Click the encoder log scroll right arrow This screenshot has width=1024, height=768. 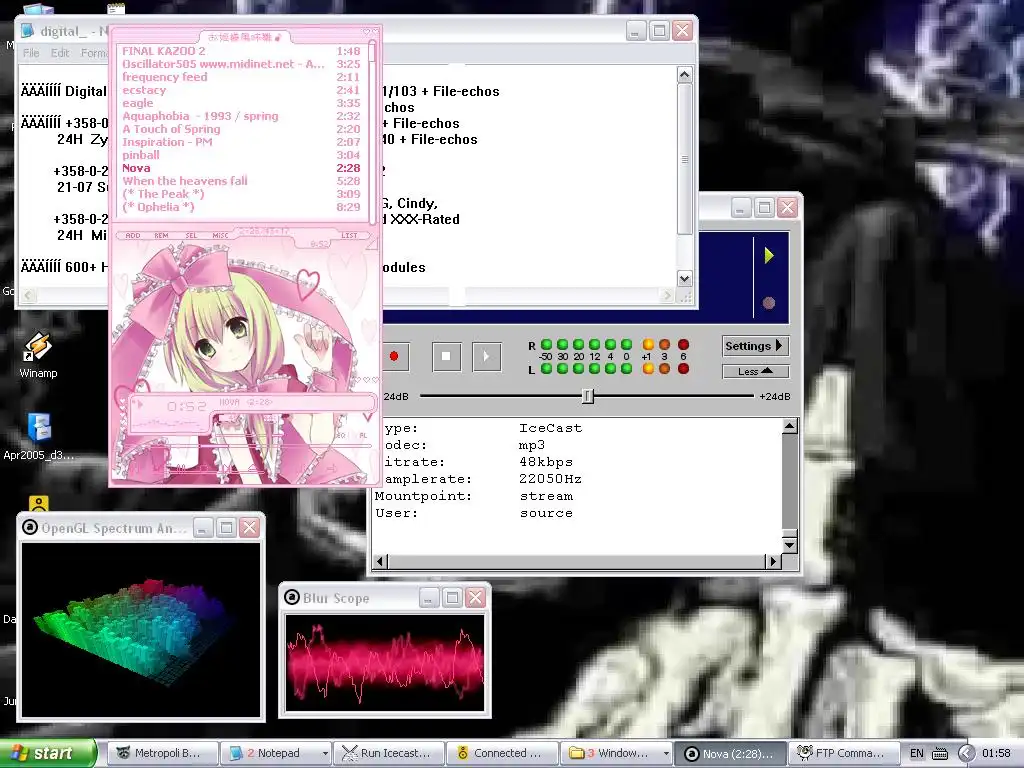pyautogui.click(x=773, y=561)
